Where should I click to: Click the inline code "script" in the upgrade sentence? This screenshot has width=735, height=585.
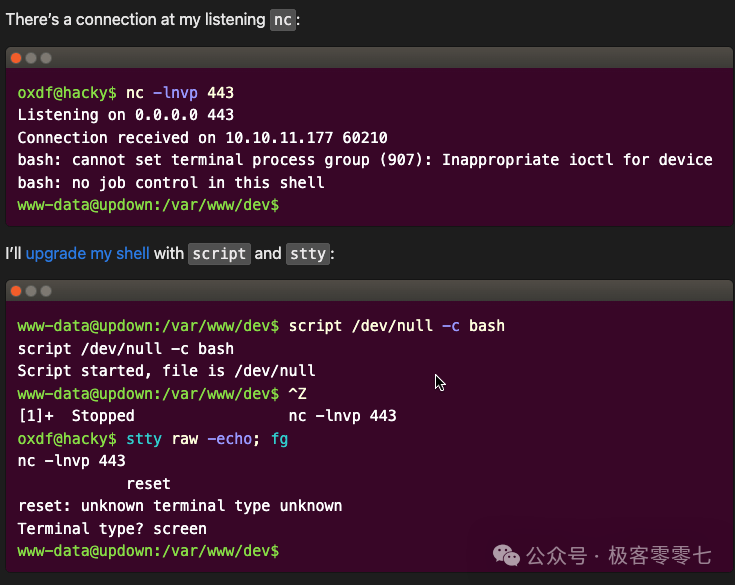[x=219, y=254]
